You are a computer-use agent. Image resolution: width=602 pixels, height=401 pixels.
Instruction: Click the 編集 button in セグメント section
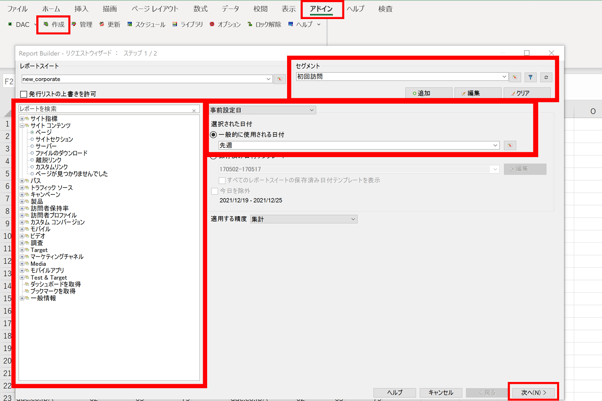[478, 93]
